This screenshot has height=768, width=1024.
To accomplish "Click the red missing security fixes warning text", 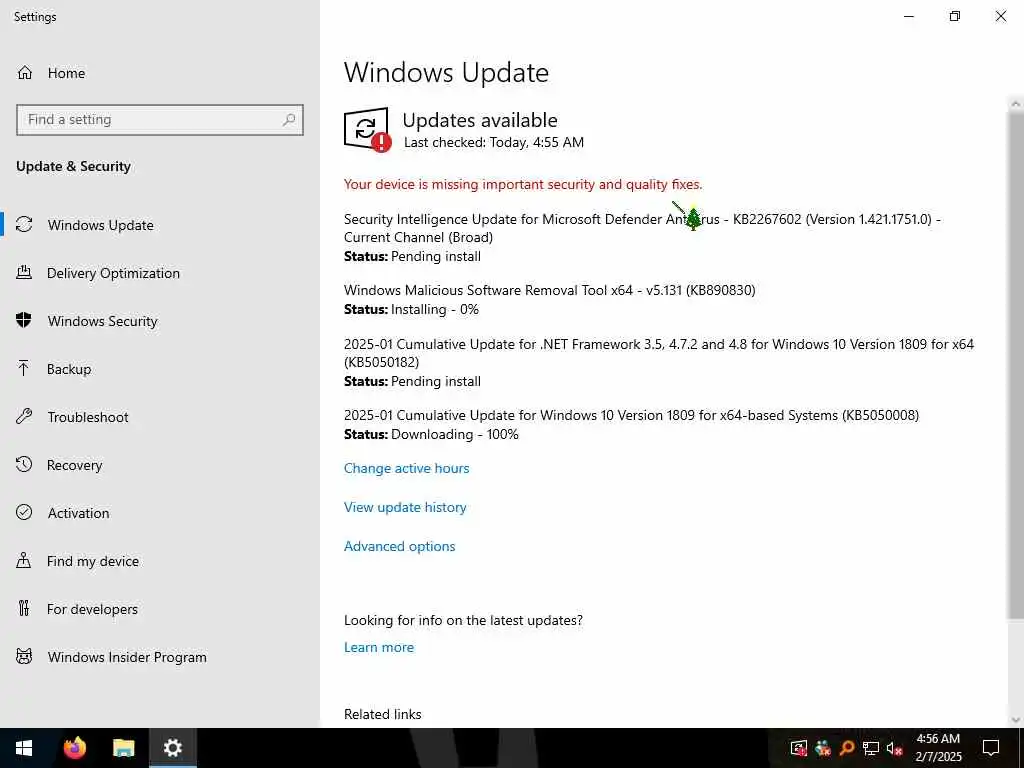I will coord(523,184).
